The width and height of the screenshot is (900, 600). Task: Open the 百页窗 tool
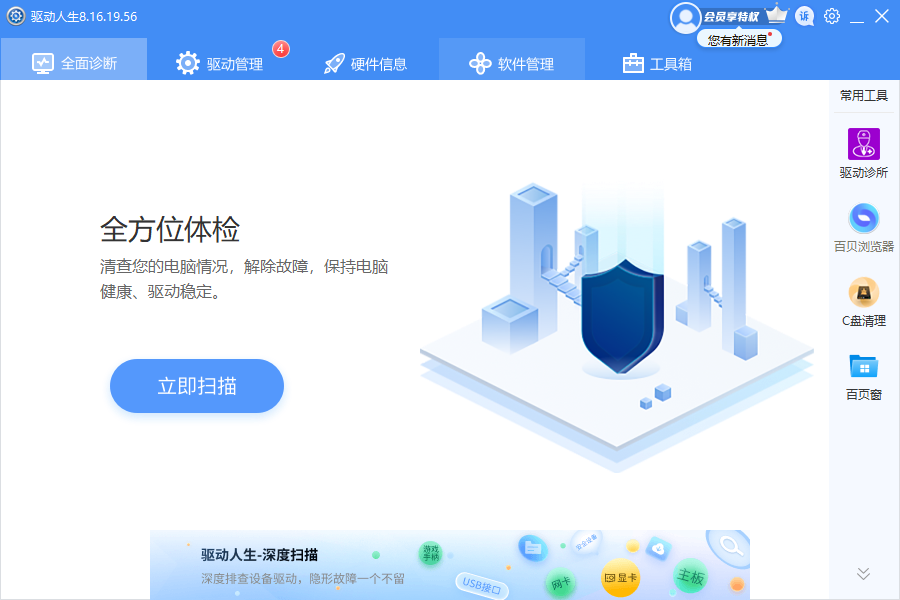pyautogui.click(x=863, y=372)
